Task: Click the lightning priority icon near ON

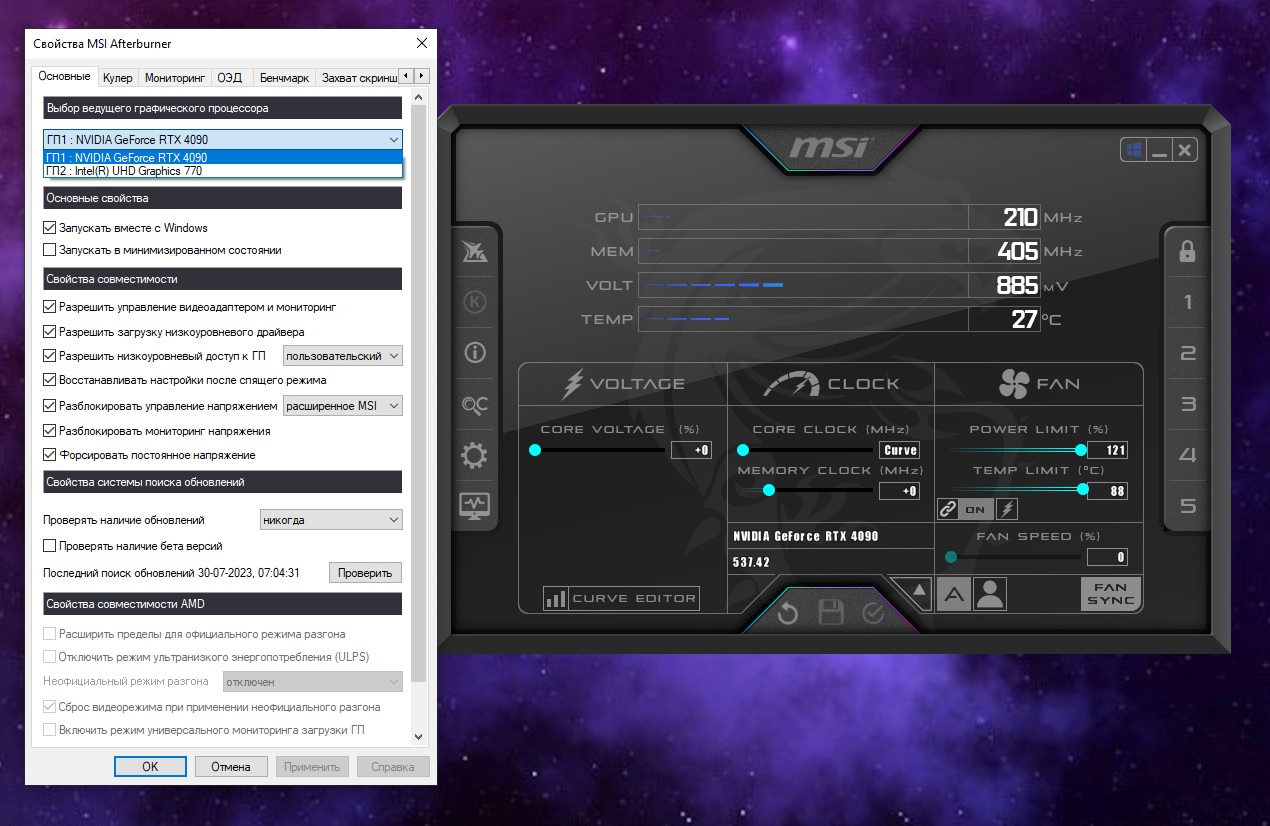Action: click(x=1007, y=509)
